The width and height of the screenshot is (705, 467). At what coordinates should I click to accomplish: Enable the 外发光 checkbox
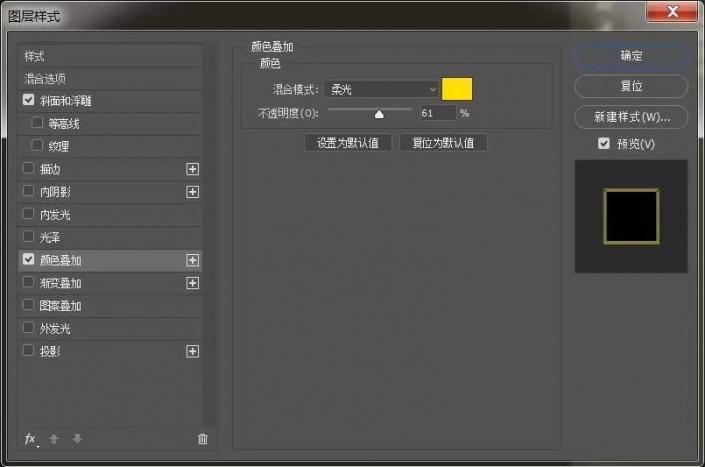(x=28, y=327)
